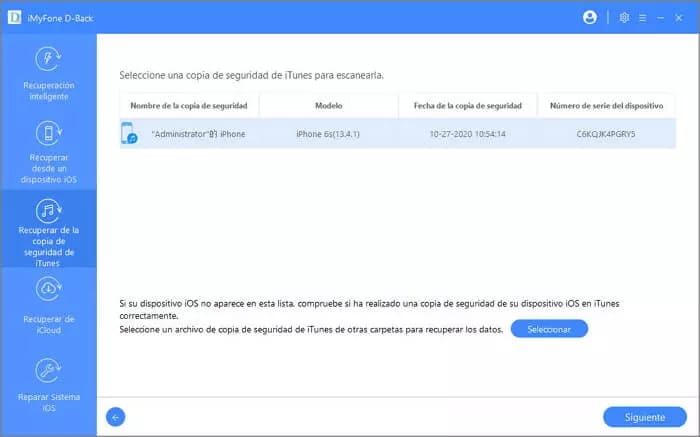The image size is (700, 437).
Task: Click the 10-27-2020 10:54:14 date cell
Action: click(467, 134)
